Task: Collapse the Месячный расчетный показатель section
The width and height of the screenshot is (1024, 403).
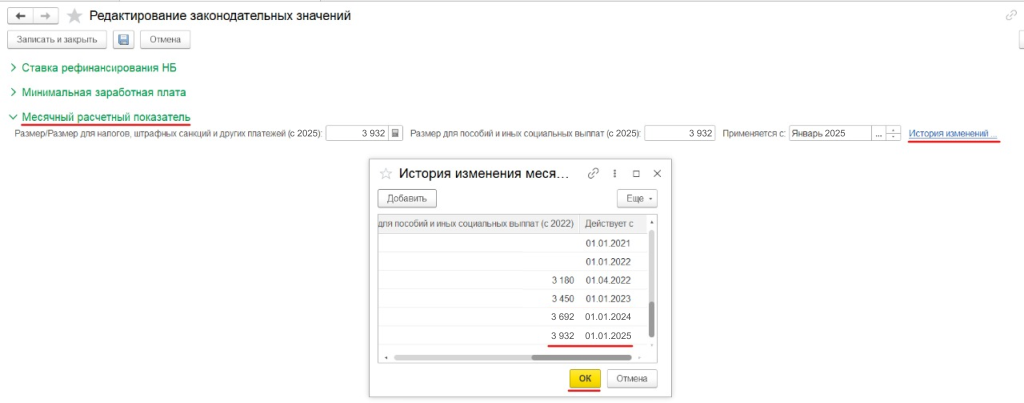Action: coord(105,117)
